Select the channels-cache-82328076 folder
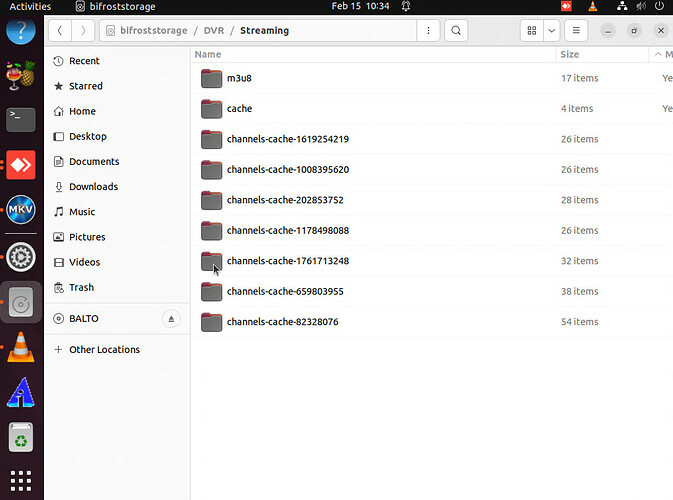This screenshot has width=673, height=500. click(282, 322)
